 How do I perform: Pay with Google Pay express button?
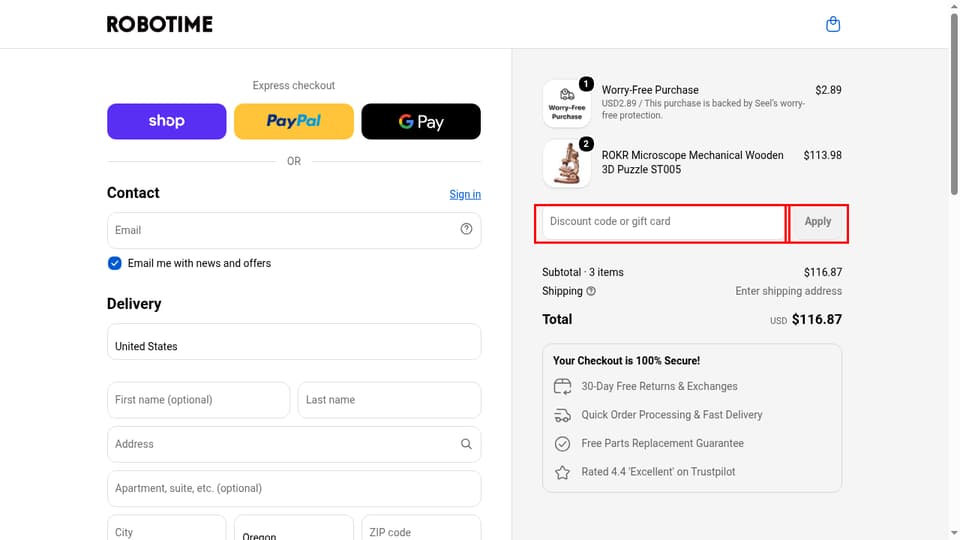pos(421,121)
